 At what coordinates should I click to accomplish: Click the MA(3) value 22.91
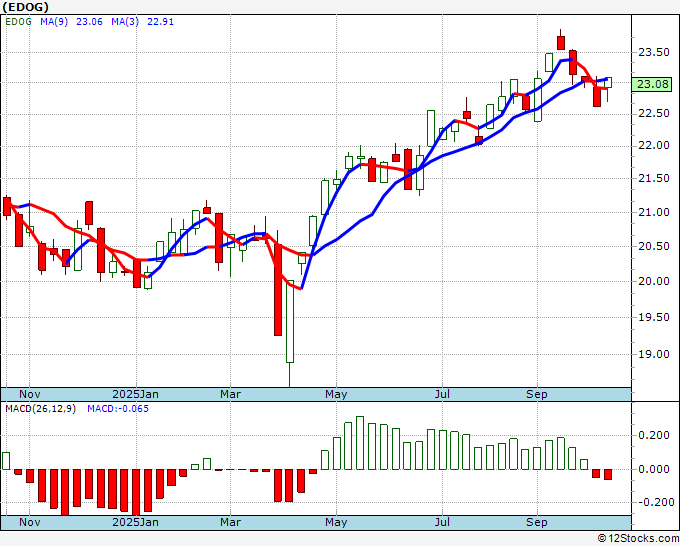[x=160, y=22]
